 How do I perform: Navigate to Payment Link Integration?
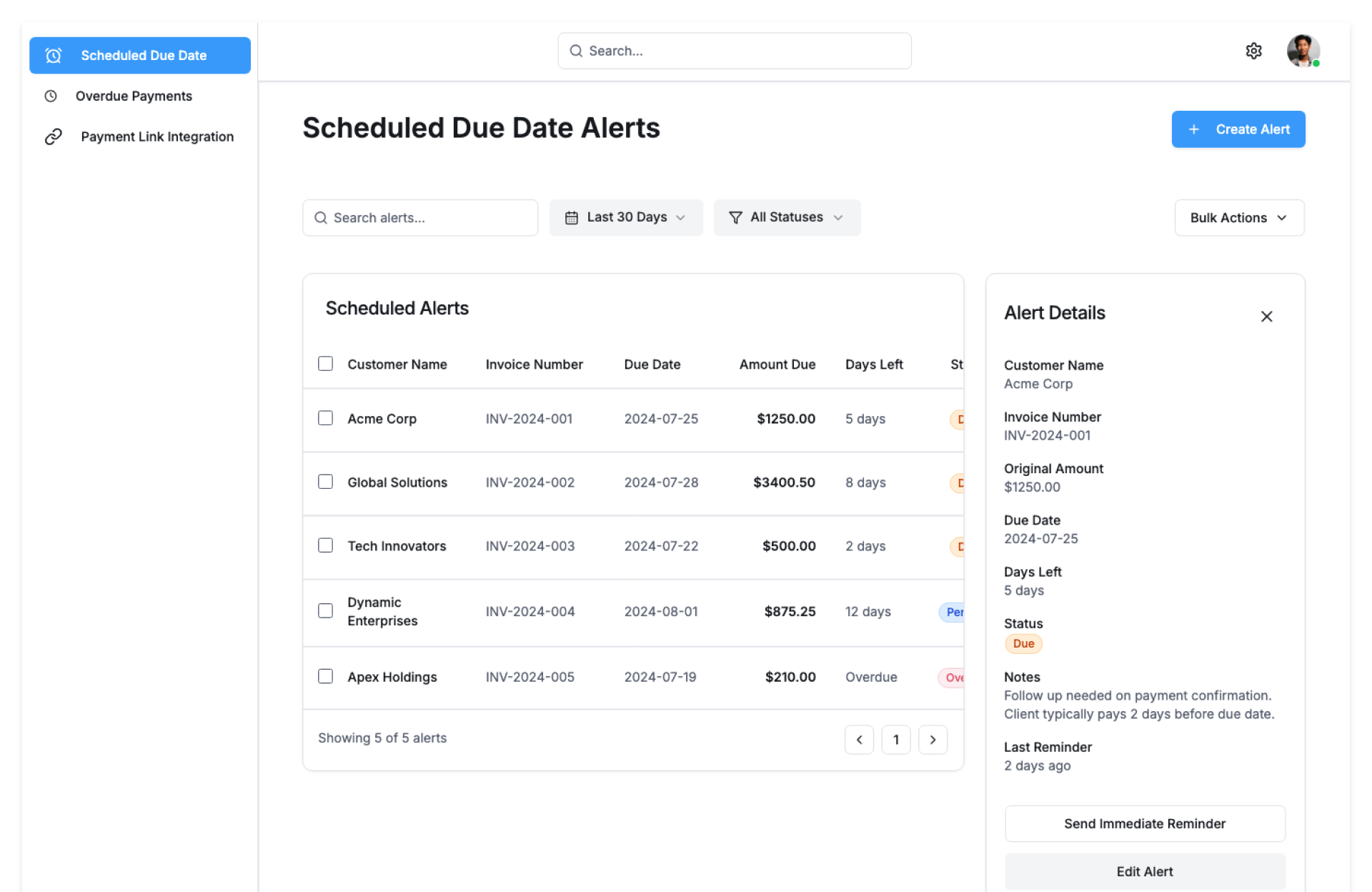point(157,137)
